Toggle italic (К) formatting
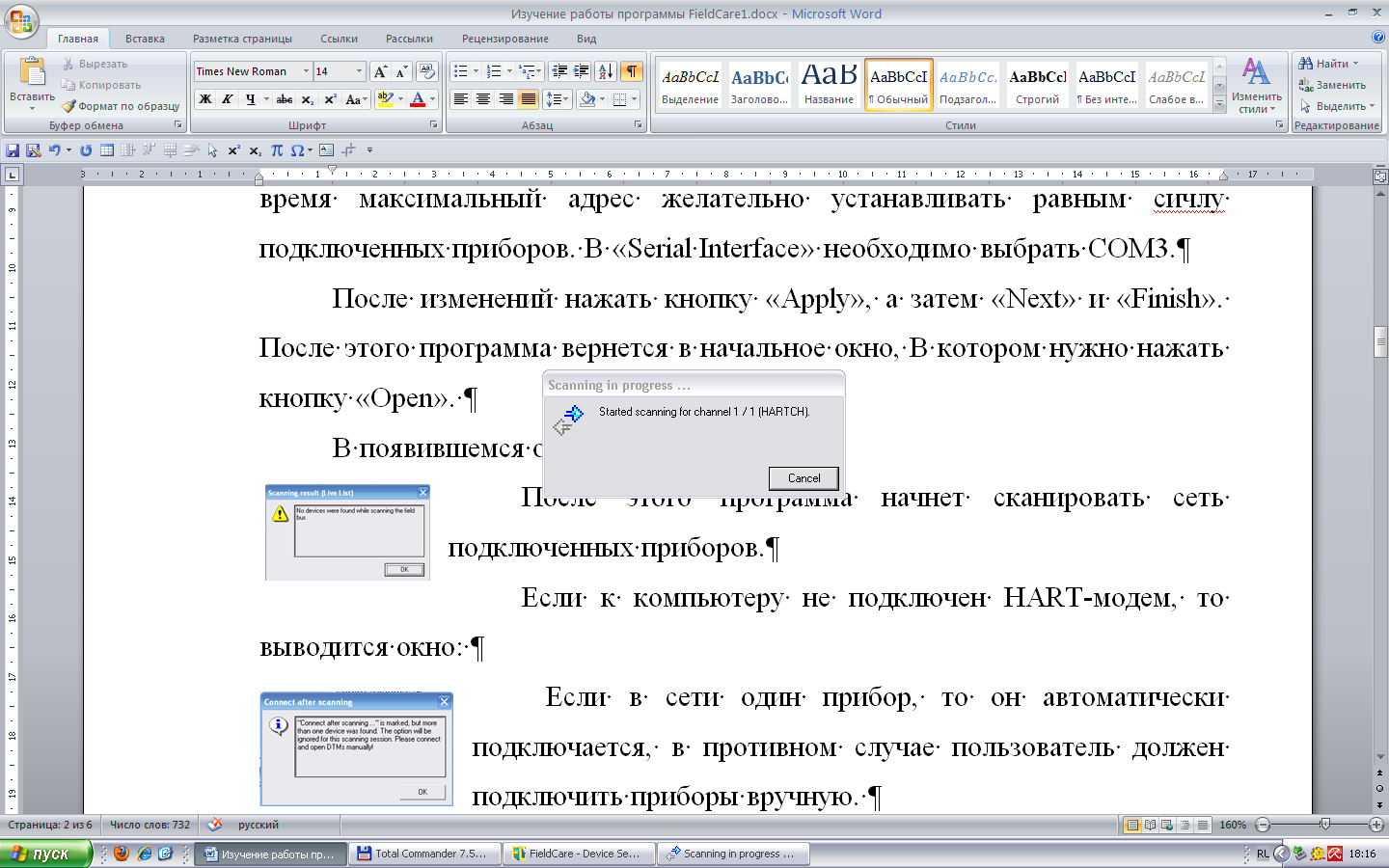The width and height of the screenshot is (1389, 868). 228,99
